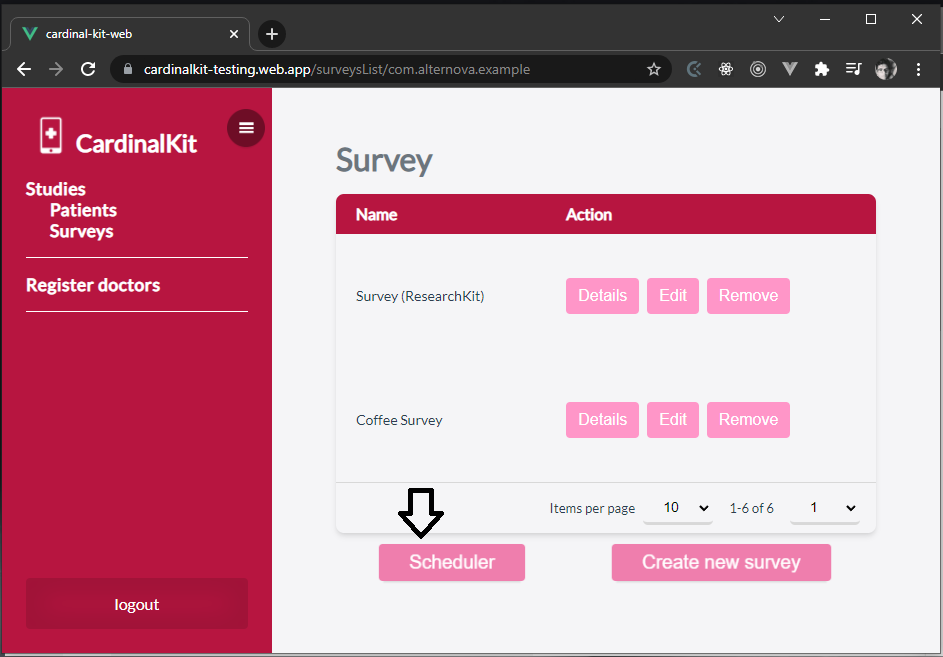
Task: Open the page number dropdown
Action: (825, 508)
